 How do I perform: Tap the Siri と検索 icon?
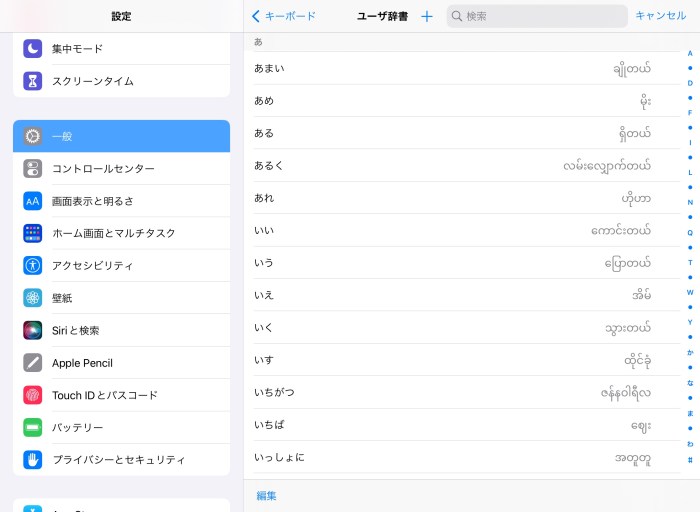[x=33, y=330]
